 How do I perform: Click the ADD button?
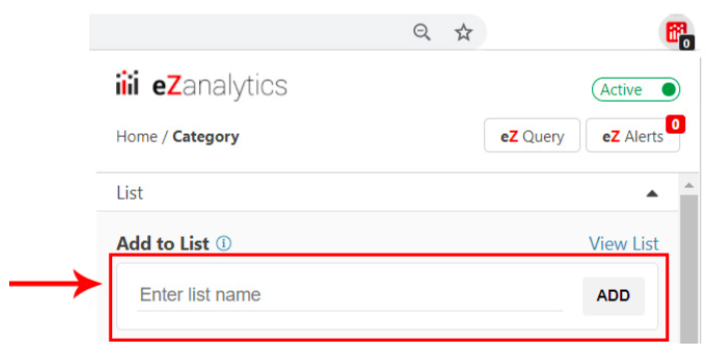click(614, 296)
